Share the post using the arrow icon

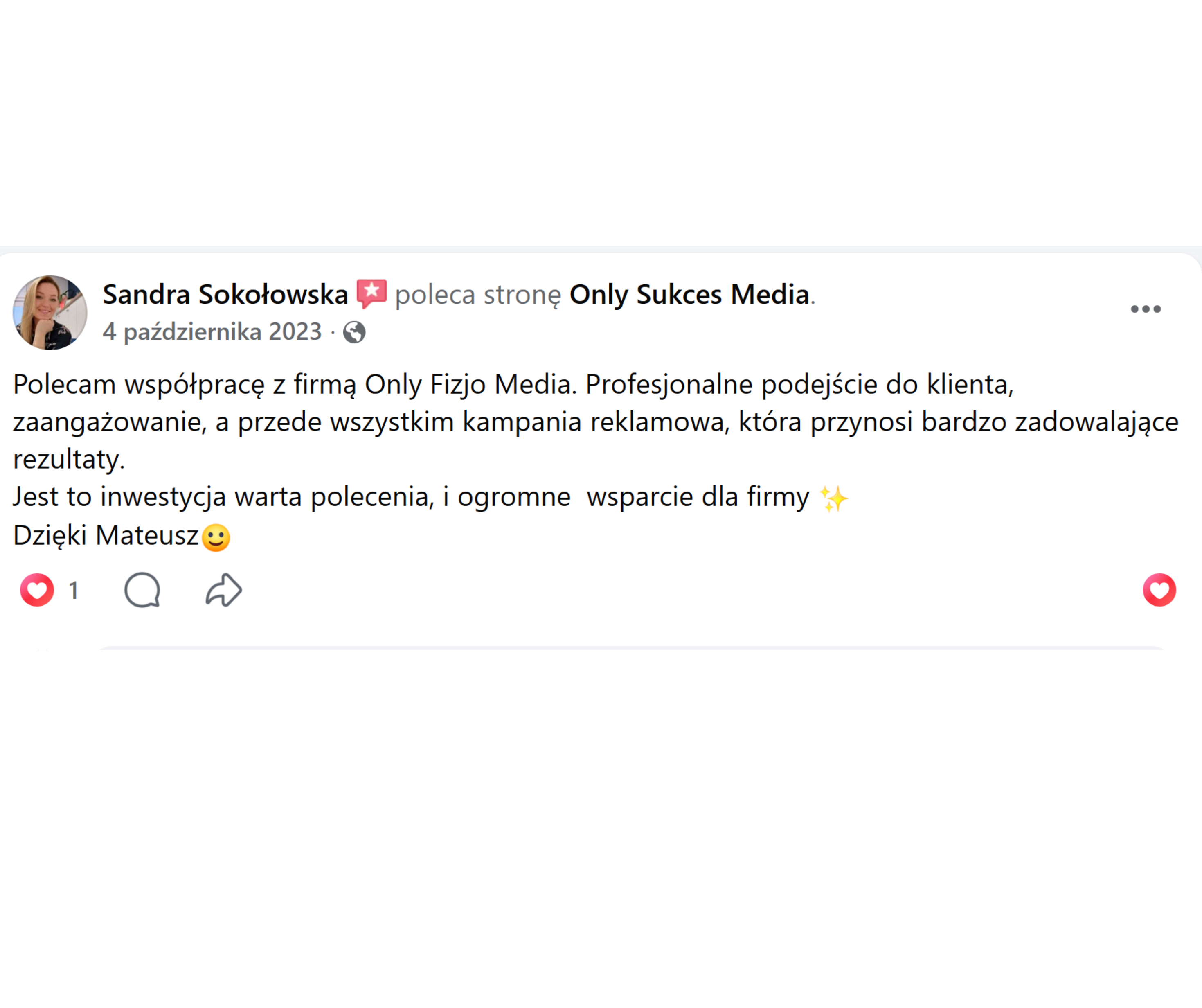pos(224,590)
